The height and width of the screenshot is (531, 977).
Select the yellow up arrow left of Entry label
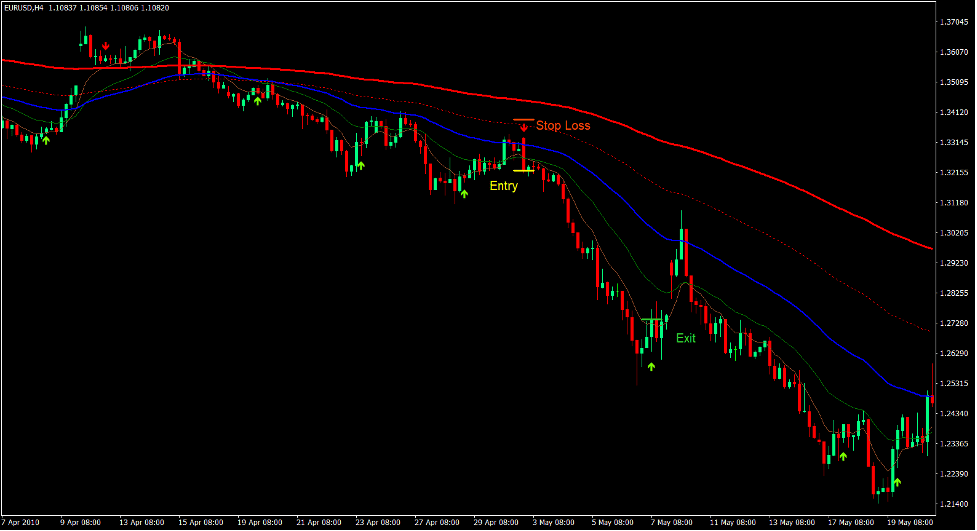coord(463,192)
